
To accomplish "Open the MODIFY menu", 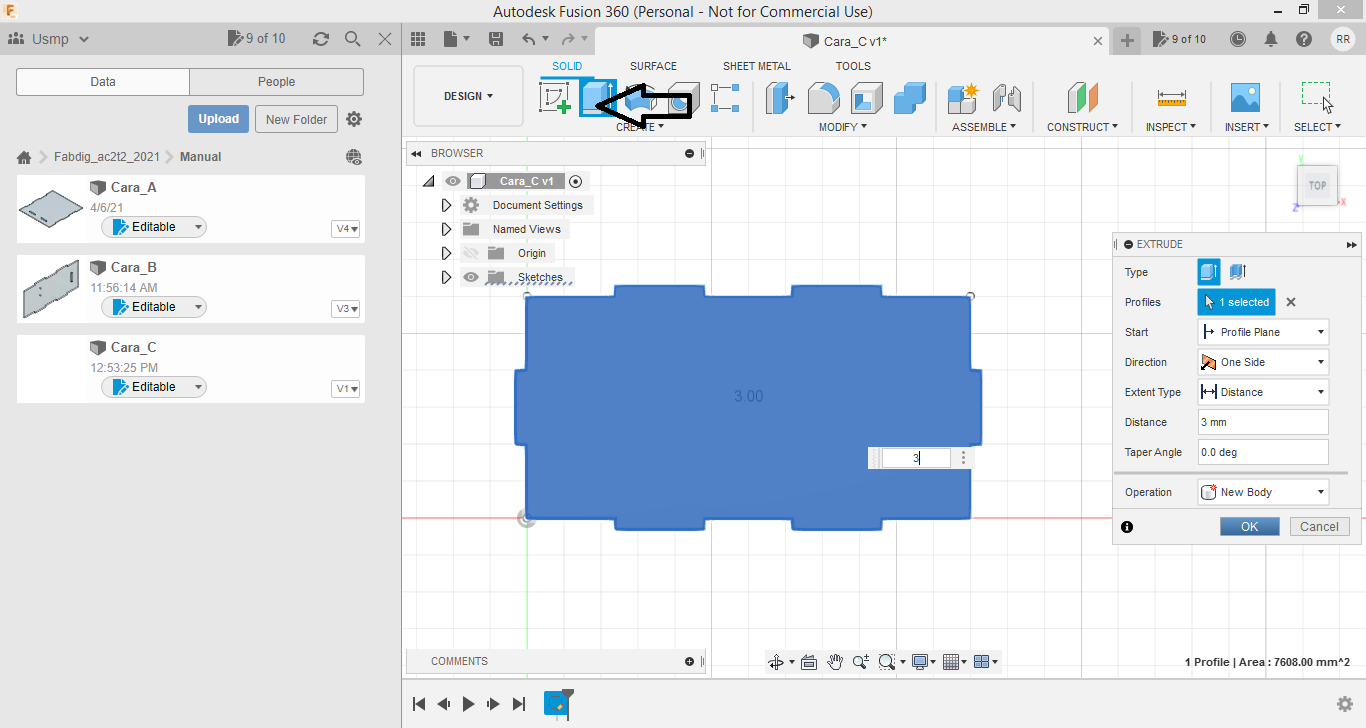I will [x=843, y=127].
